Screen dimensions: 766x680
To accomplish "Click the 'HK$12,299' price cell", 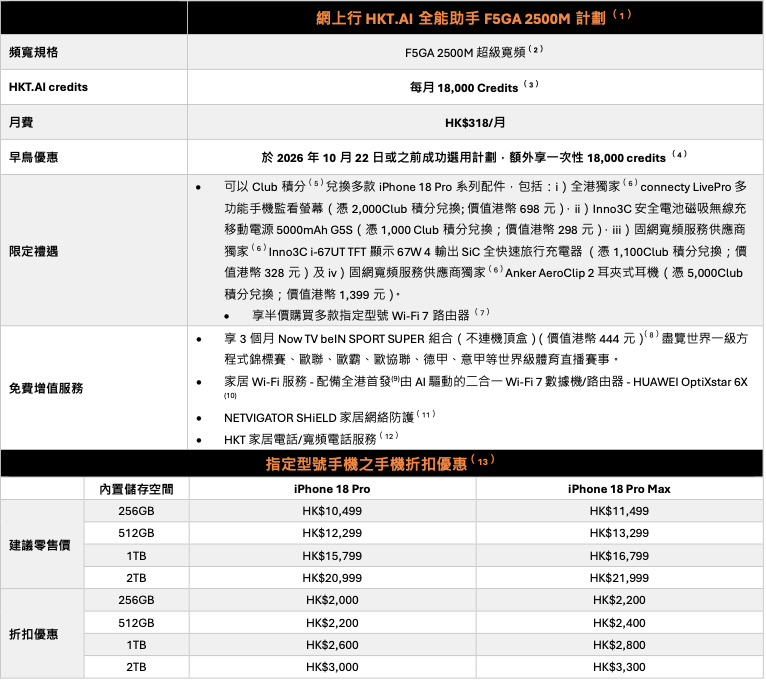I will coord(332,533).
